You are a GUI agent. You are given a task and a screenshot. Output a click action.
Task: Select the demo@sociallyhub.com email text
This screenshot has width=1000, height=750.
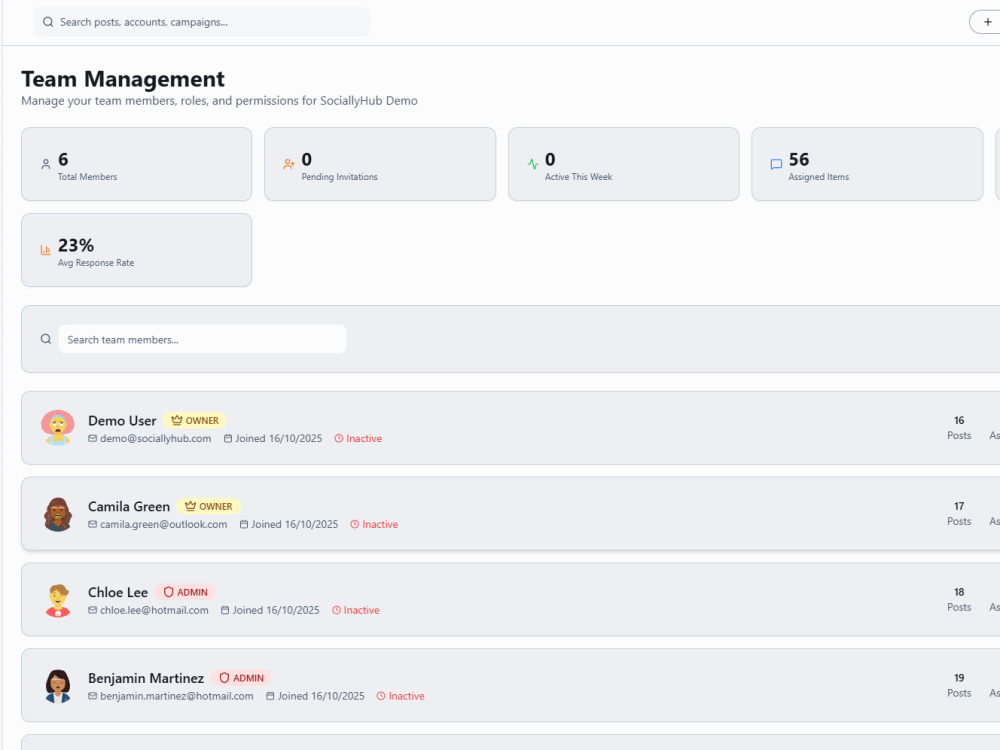(x=156, y=439)
